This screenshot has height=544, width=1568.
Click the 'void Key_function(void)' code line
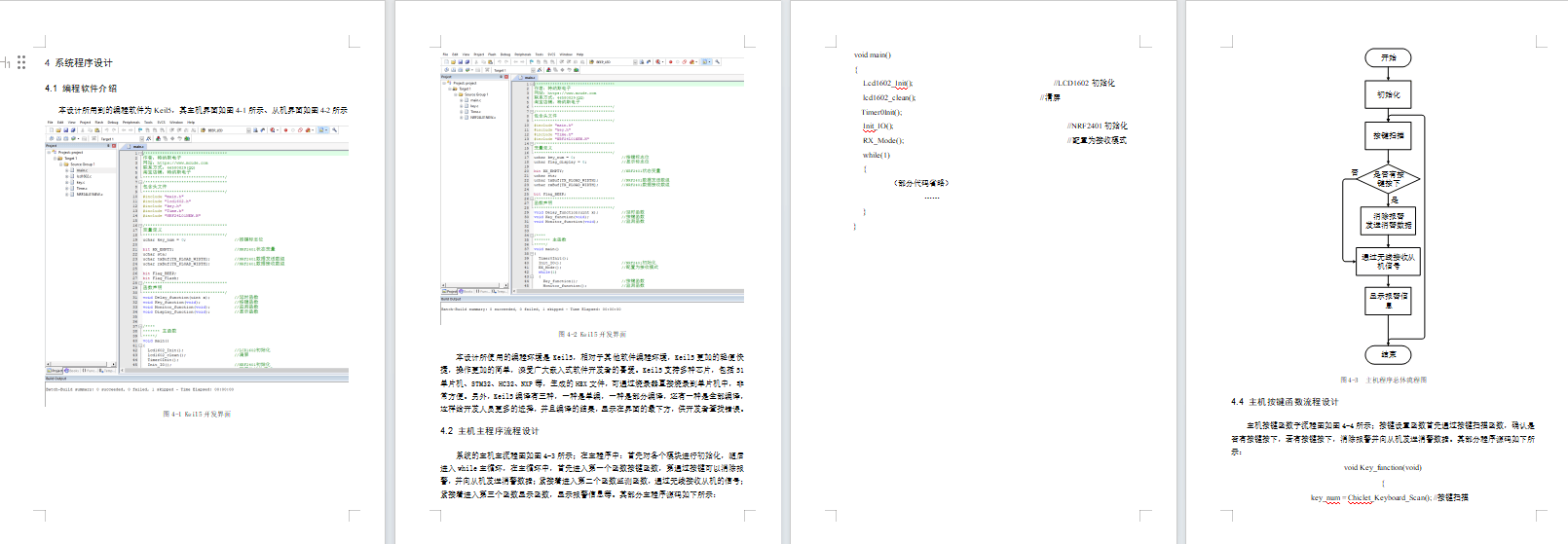pos(1382,468)
